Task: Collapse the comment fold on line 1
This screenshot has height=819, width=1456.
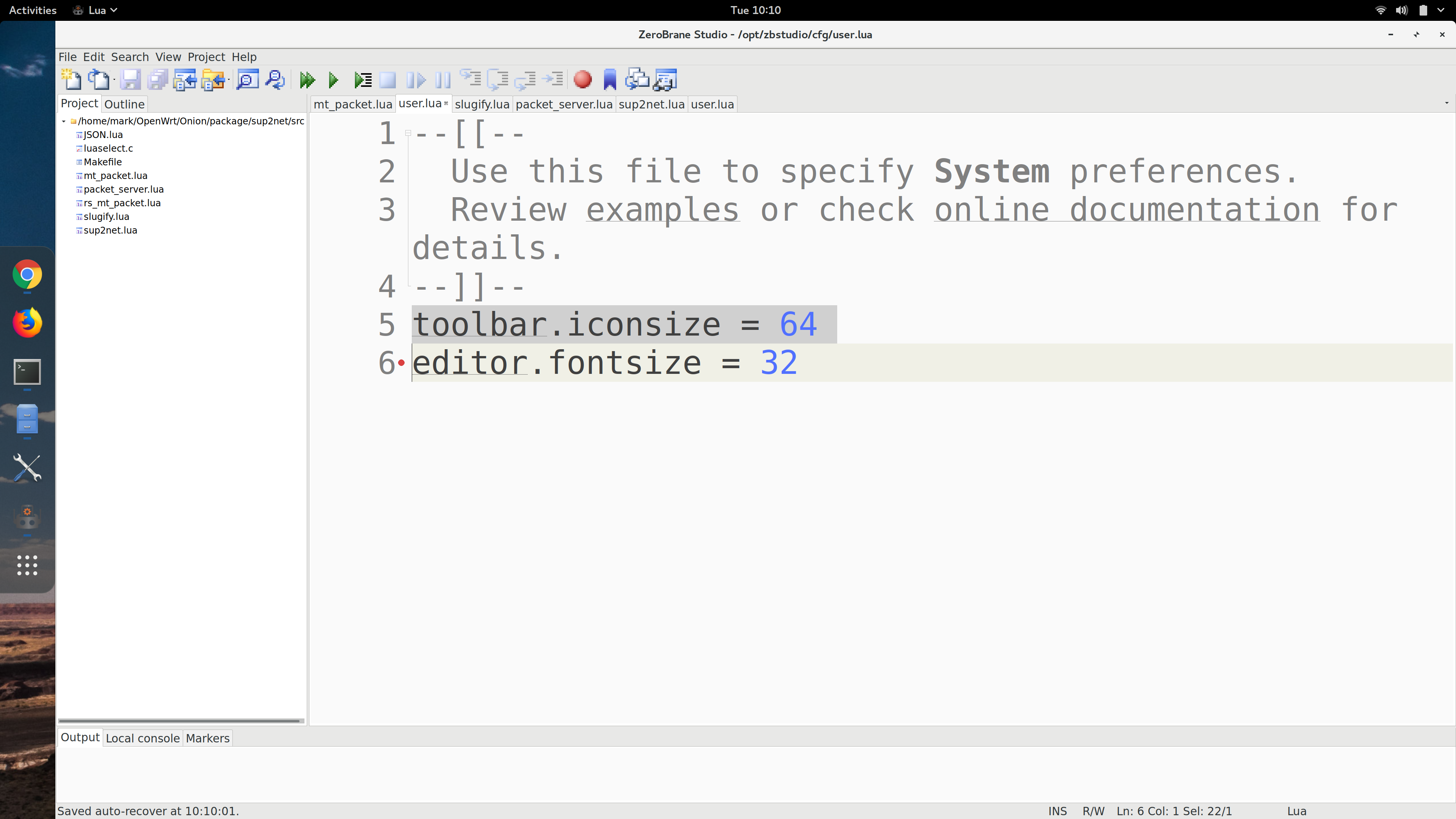Action: [x=408, y=133]
